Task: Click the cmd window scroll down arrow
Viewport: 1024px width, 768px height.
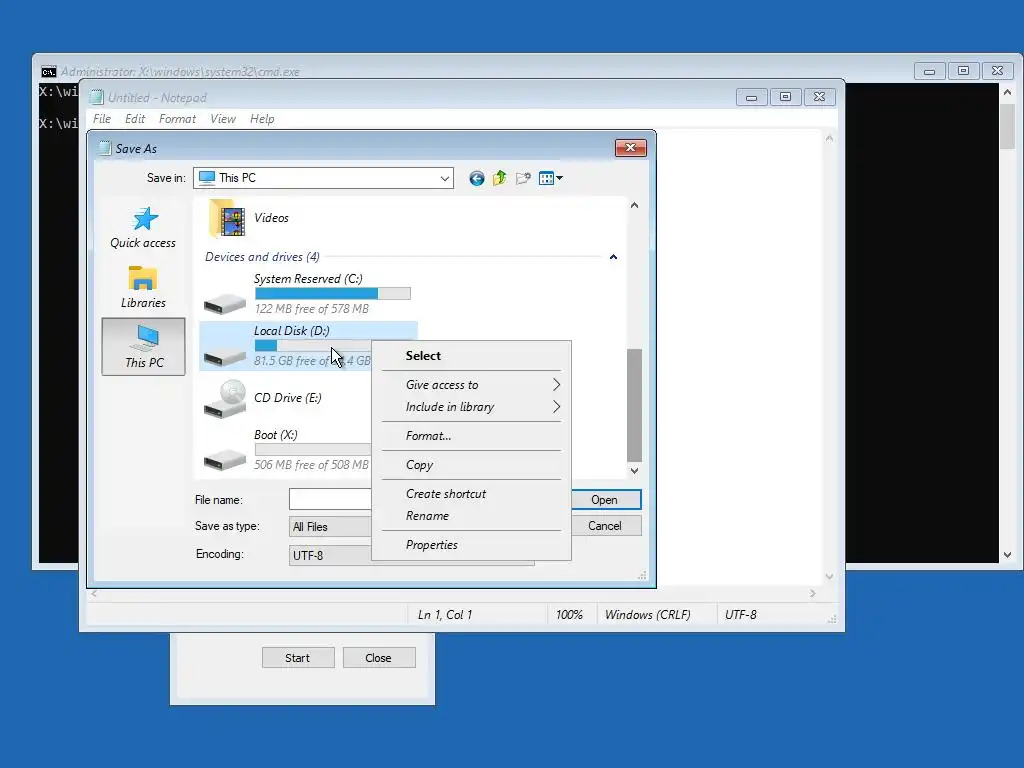Action: (1008, 554)
